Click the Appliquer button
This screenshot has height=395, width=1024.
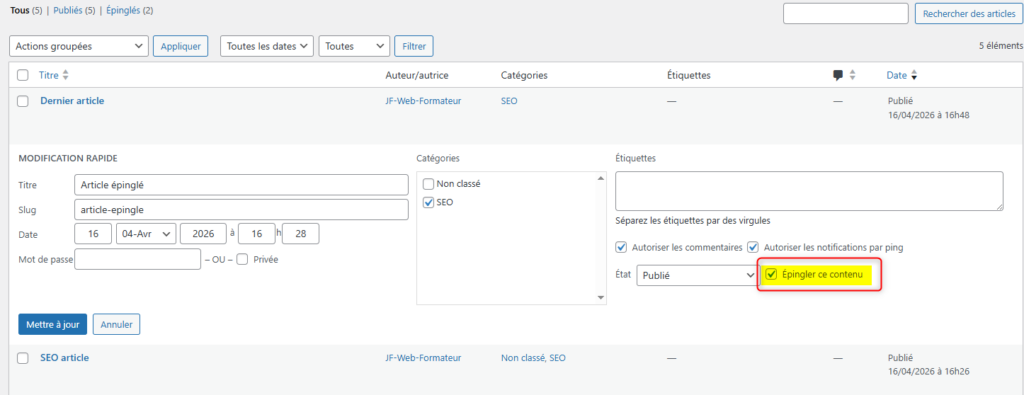181,46
